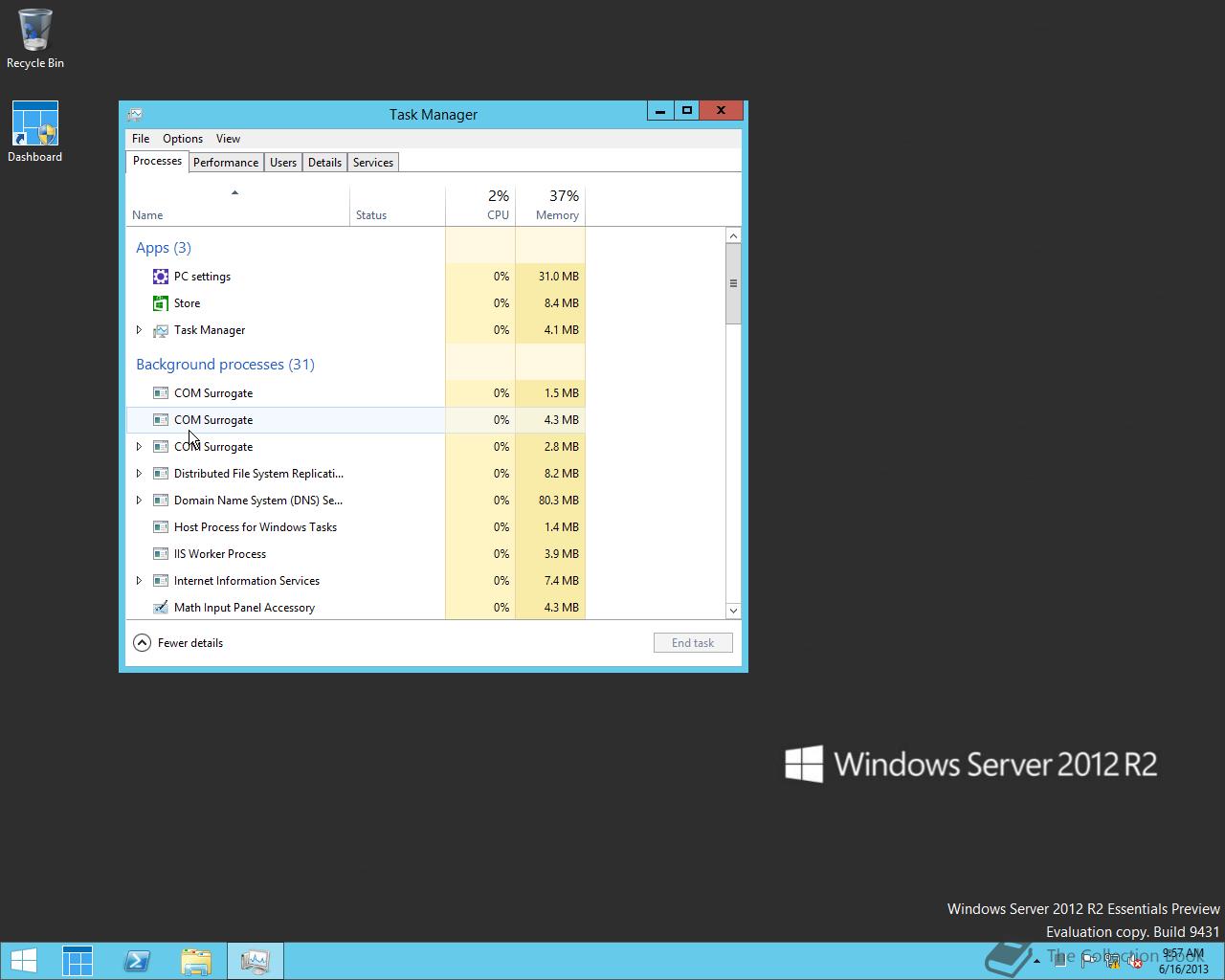Select the Apps (3) group header
This screenshot has height=980, width=1225.
click(x=164, y=248)
